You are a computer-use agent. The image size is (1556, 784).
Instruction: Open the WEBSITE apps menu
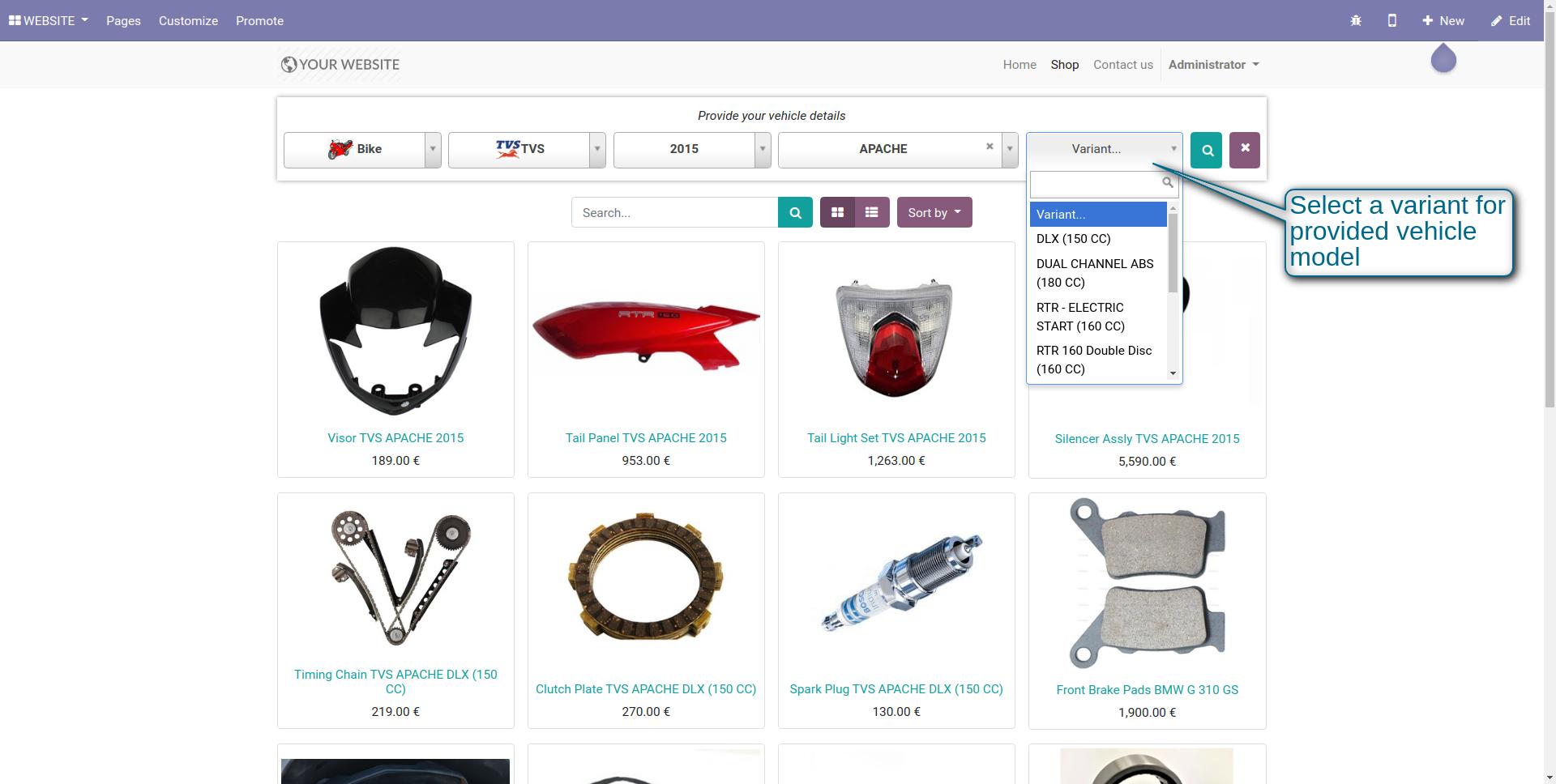49,20
